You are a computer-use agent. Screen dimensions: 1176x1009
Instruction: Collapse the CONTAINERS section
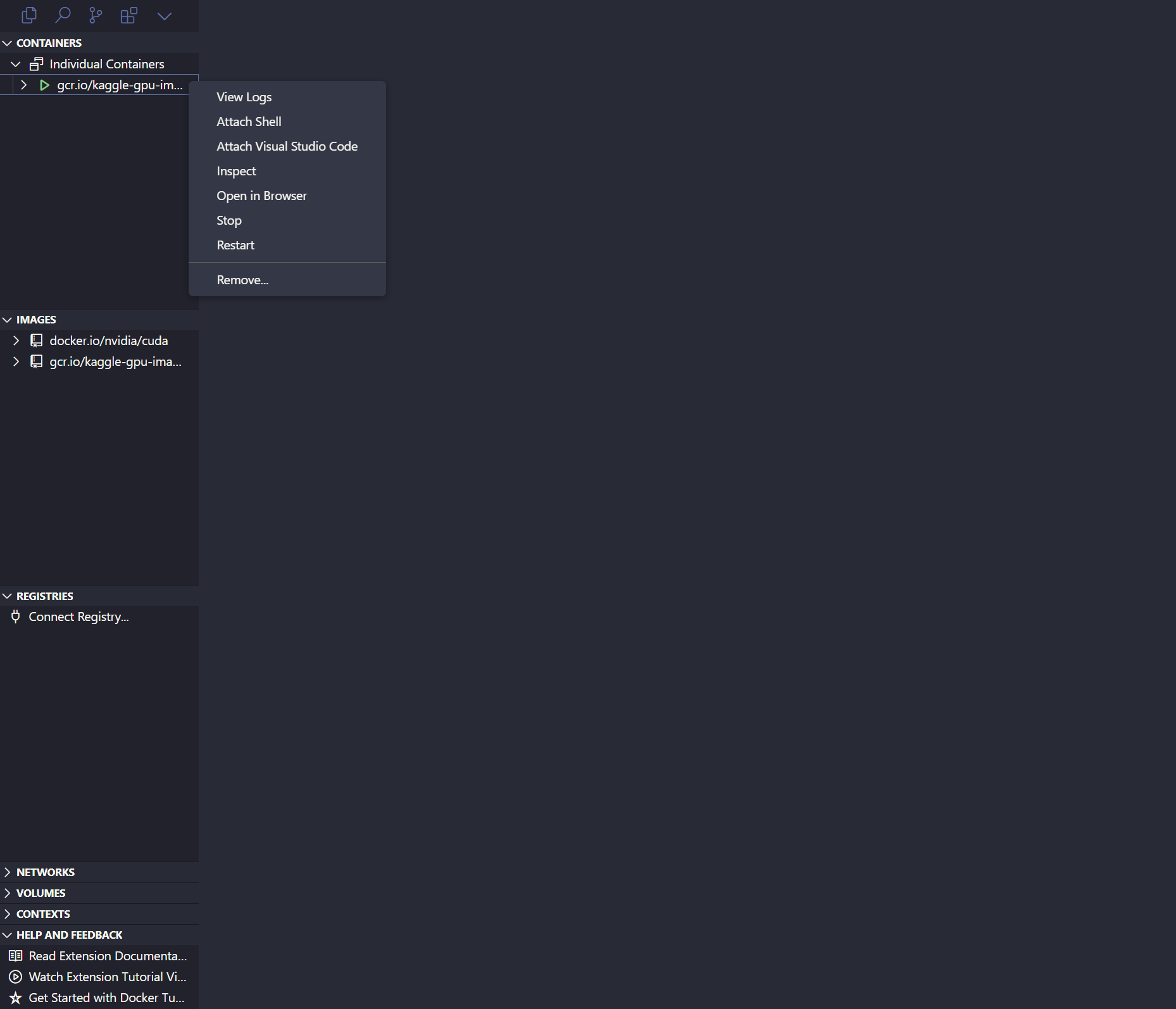[7, 42]
